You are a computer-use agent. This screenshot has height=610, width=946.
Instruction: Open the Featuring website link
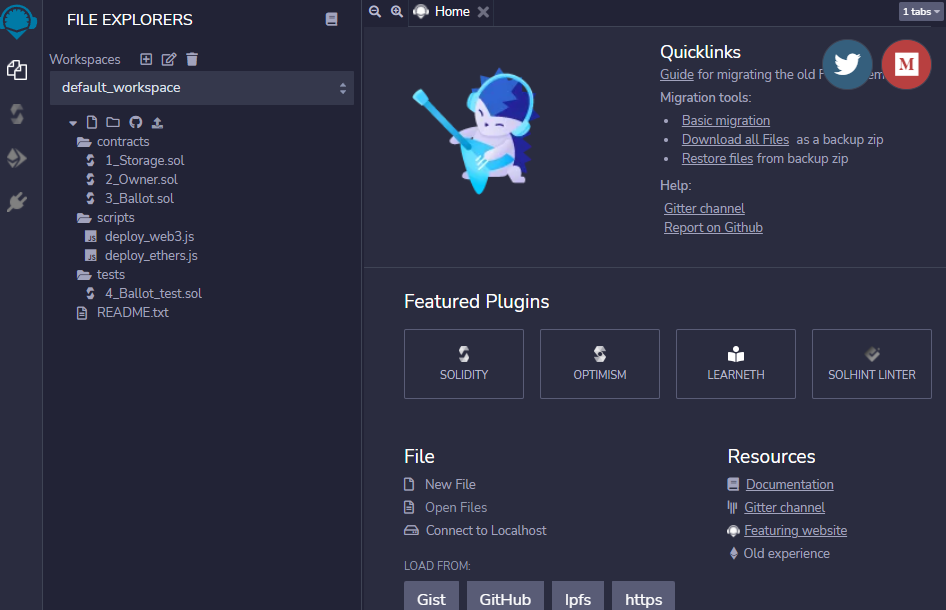[795, 530]
